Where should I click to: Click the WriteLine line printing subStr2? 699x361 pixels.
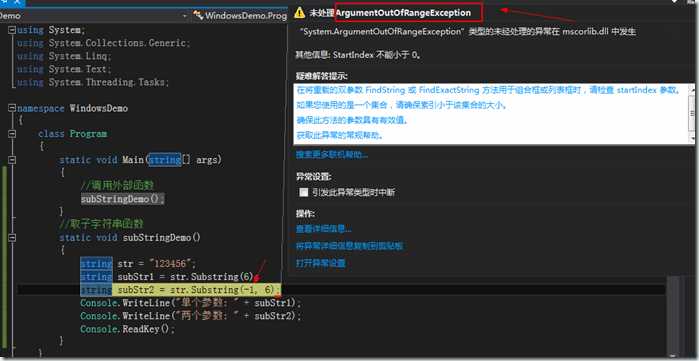click(x=191, y=316)
